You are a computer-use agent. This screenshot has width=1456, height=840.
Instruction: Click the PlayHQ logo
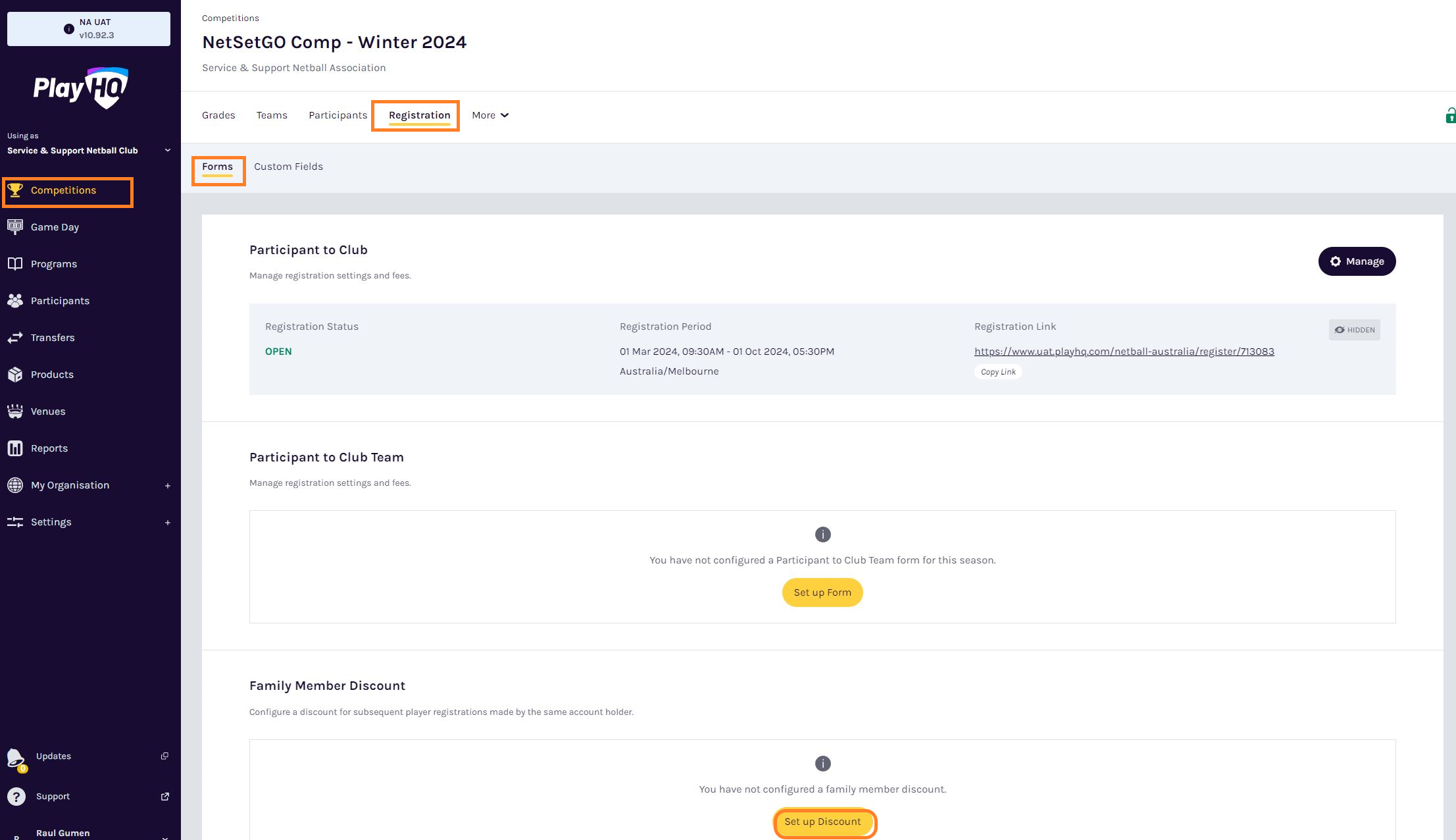click(x=81, y=88)
